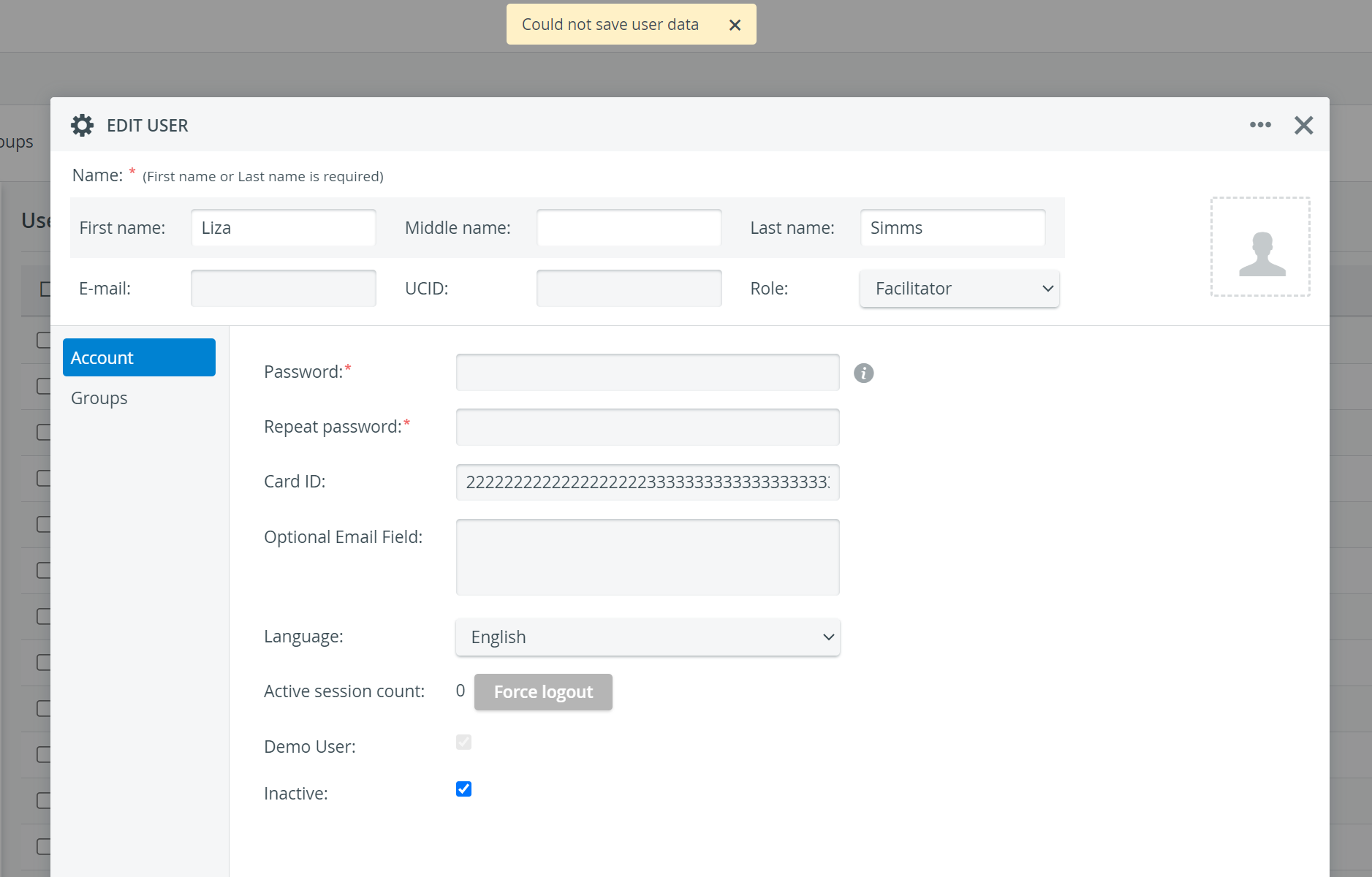The width and height of the screenshot is (1372, 877).
Task: Click the password info icon
Action: coord(863,373)
